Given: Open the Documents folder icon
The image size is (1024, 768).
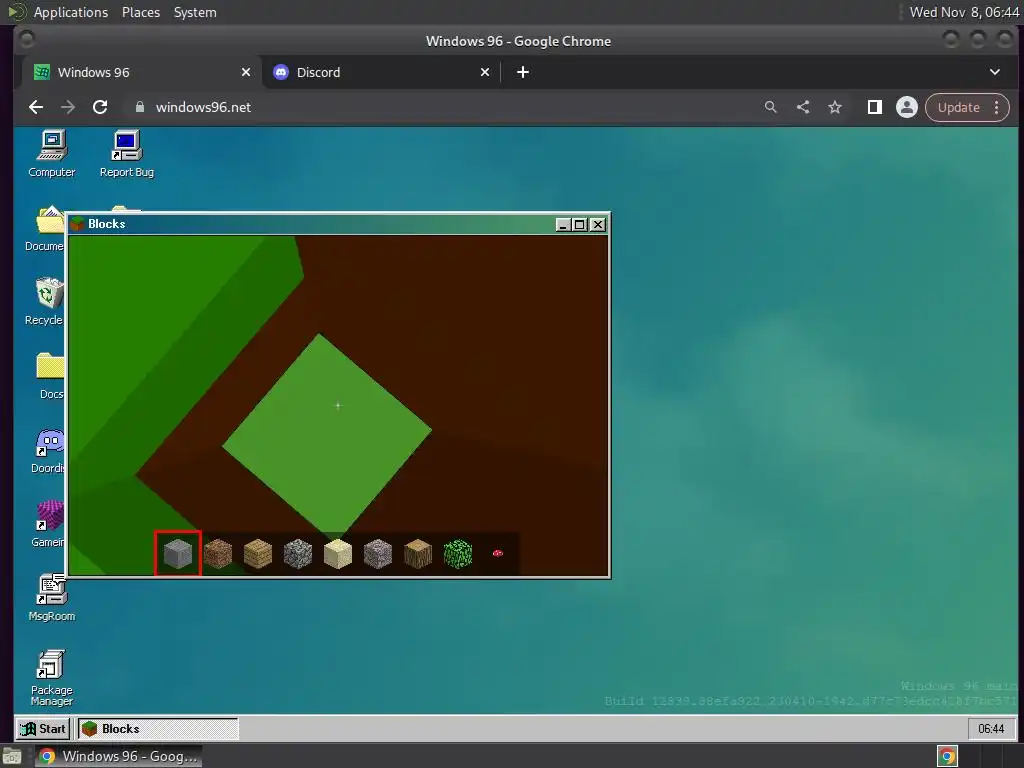Looking at the screenshot, I should [45, 228].
